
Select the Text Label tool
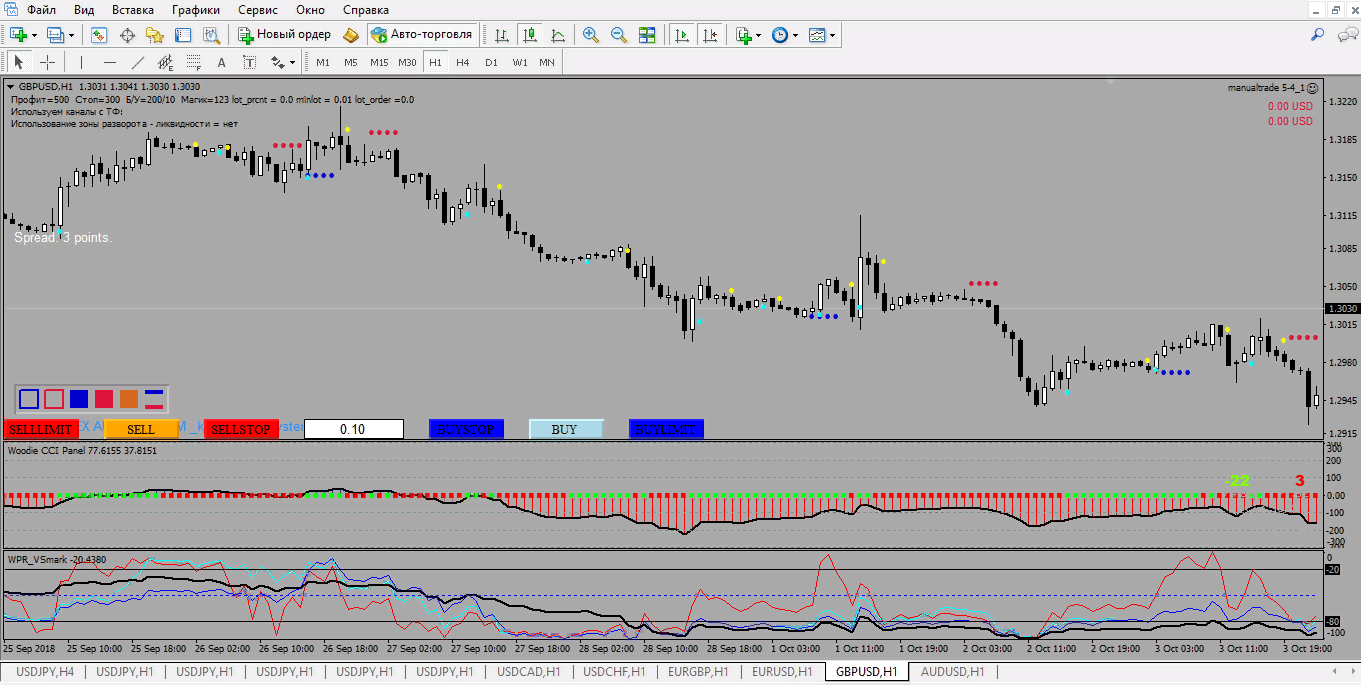point(250,62)
